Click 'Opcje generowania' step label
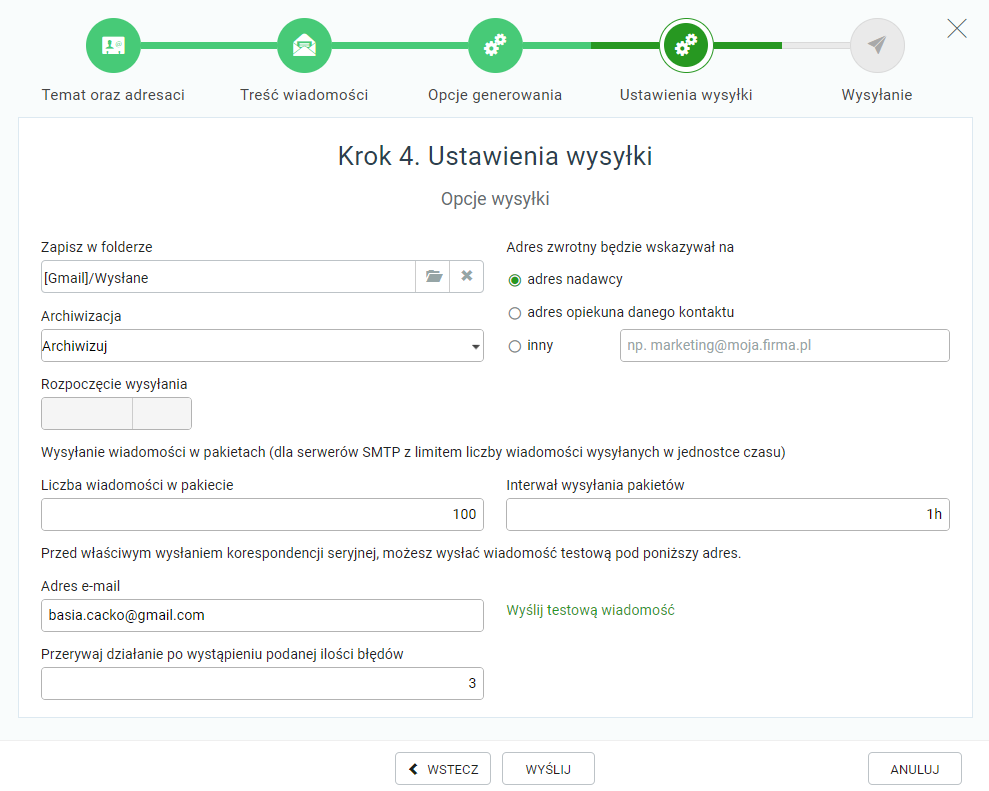989x791 pixels. point(495,95)
